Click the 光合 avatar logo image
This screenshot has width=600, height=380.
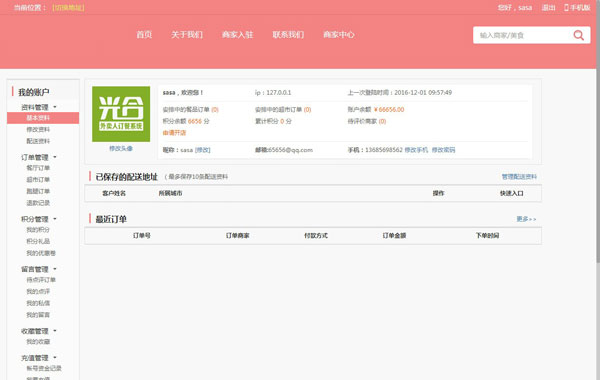tap(121, 114)
